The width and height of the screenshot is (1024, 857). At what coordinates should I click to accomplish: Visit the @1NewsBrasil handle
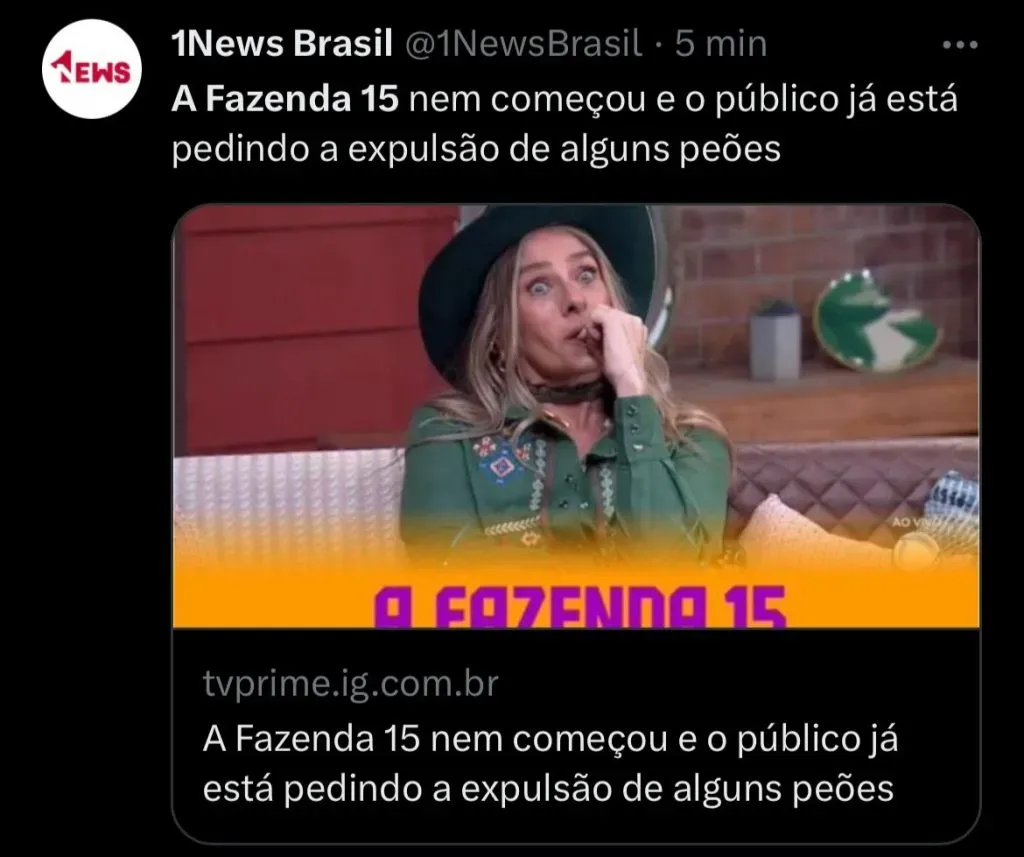(524, 44)
